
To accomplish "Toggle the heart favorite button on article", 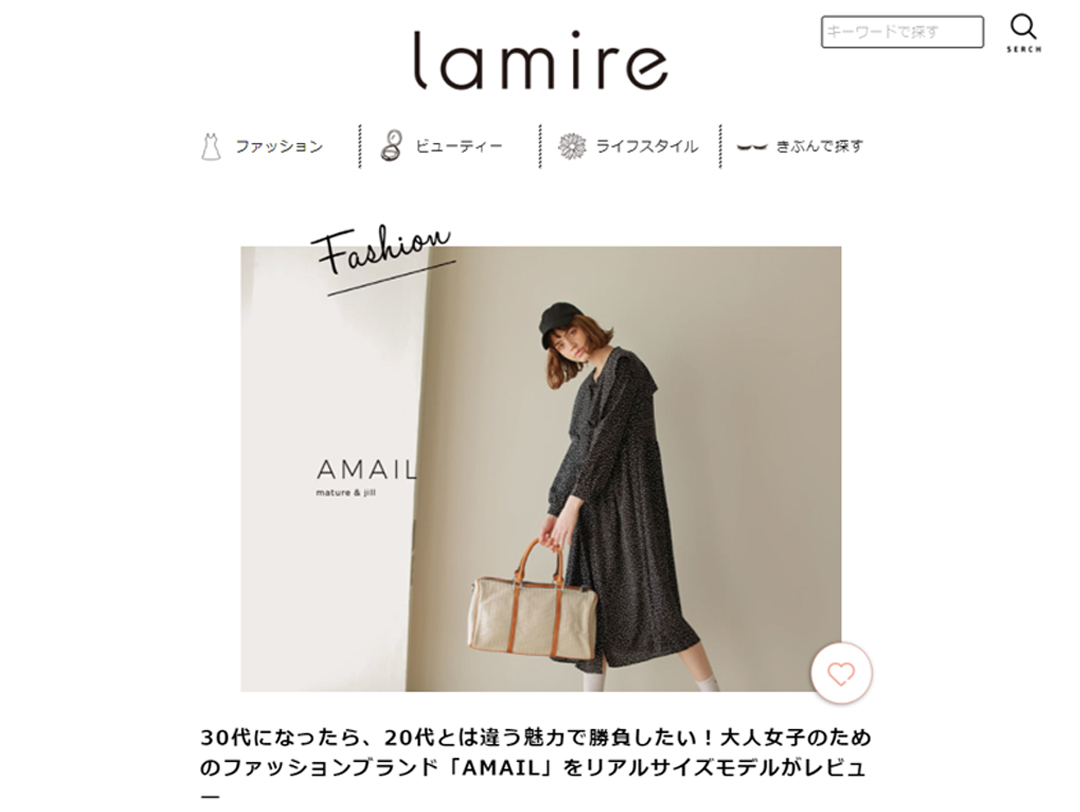I will click(841, 673).
